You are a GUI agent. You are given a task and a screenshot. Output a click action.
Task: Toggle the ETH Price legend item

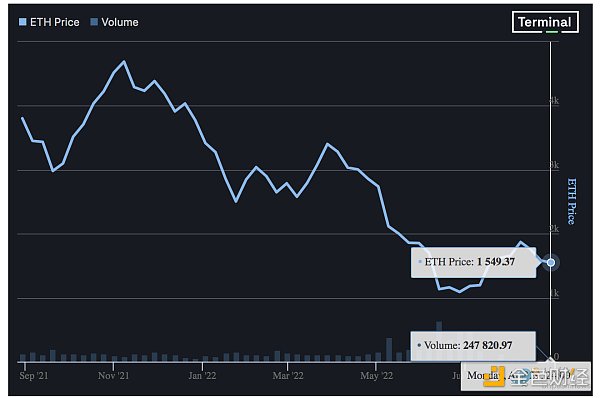tap(49, 22)
